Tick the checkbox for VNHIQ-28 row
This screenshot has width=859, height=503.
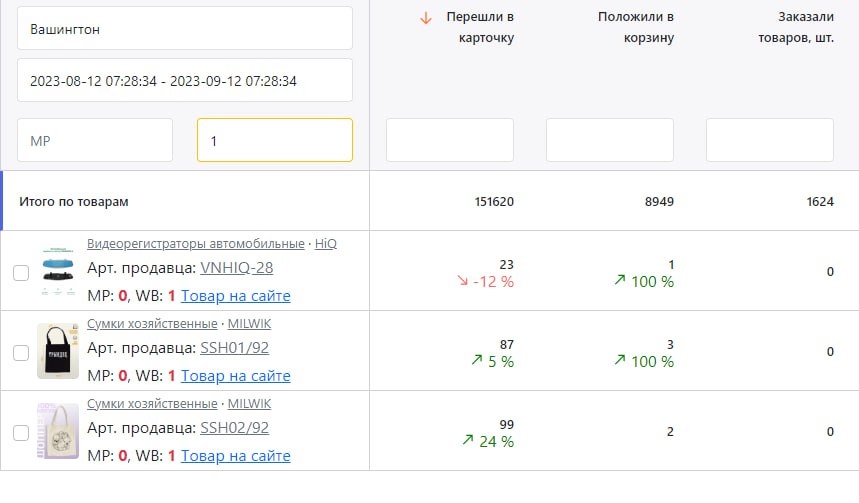21,272
